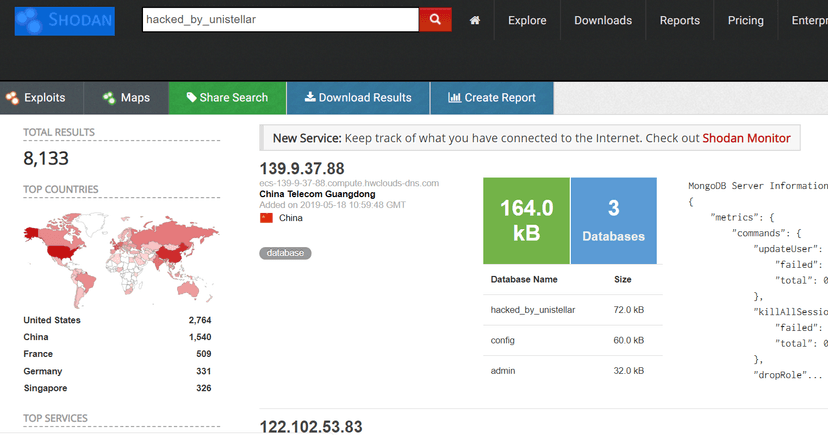Screen dimensions: 828x435
Task: Click the total results count 8,133
Action: [46, 158]
